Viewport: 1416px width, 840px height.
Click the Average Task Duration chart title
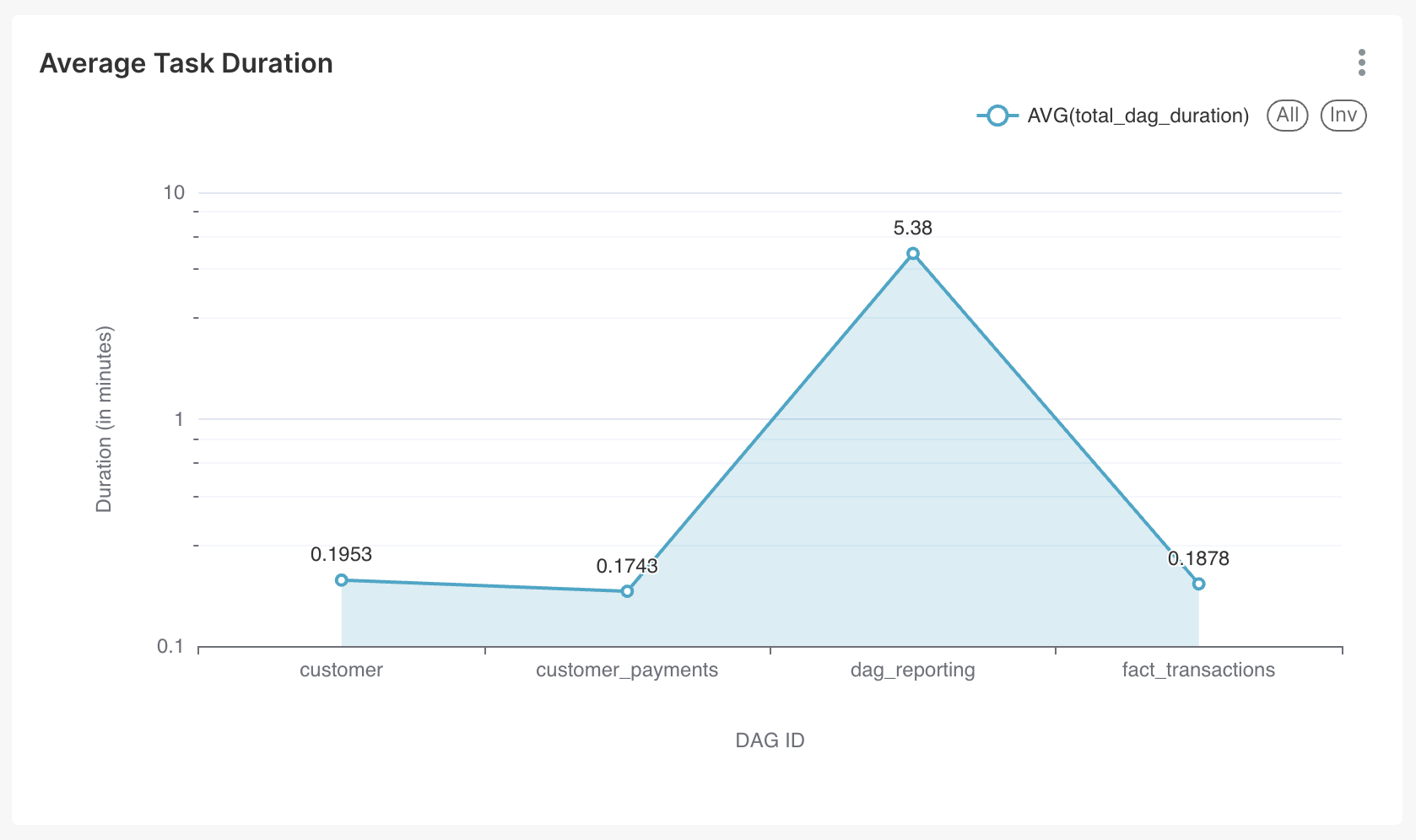pos(186,63)
